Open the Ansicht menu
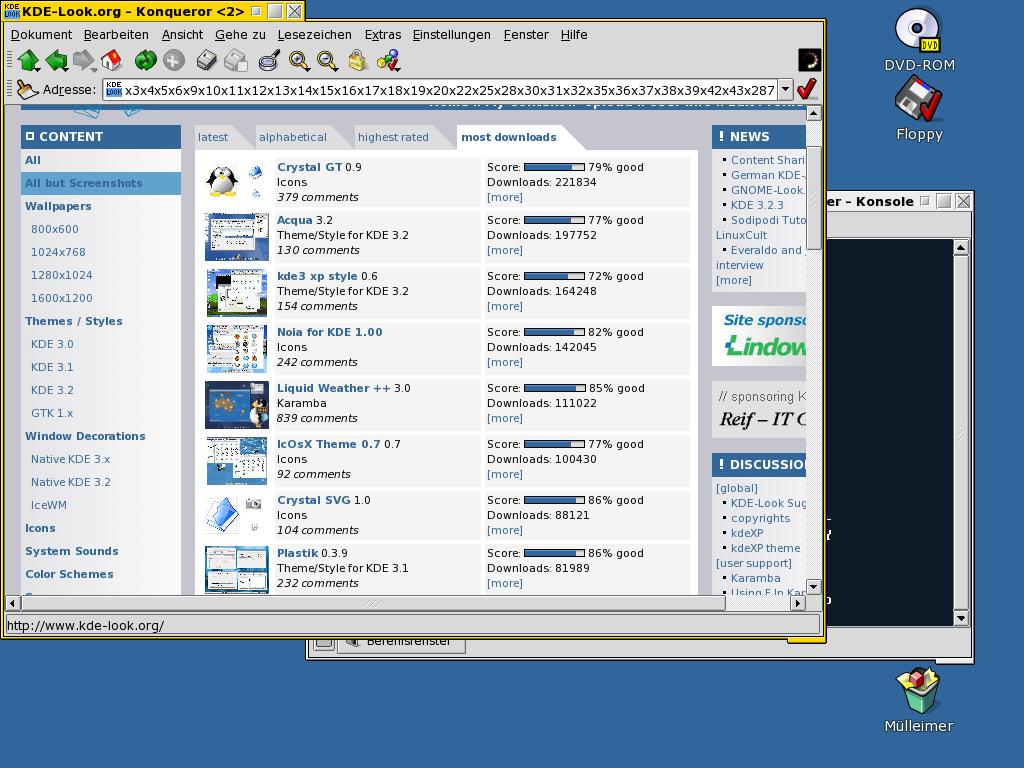 pyautogui.click(x=182, y=35)
